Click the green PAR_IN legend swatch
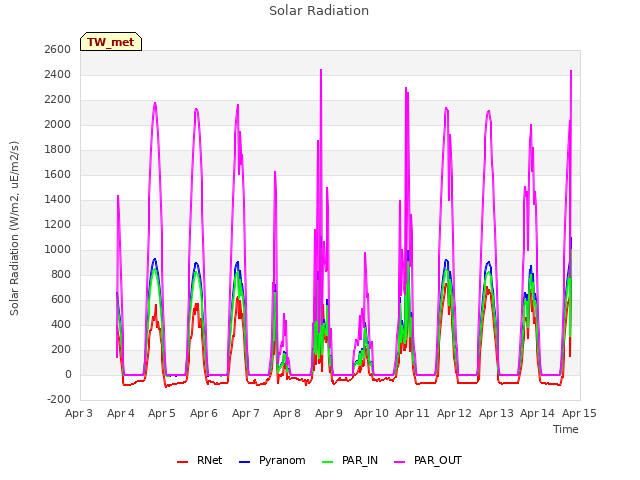640x480 pixels. 328,462
